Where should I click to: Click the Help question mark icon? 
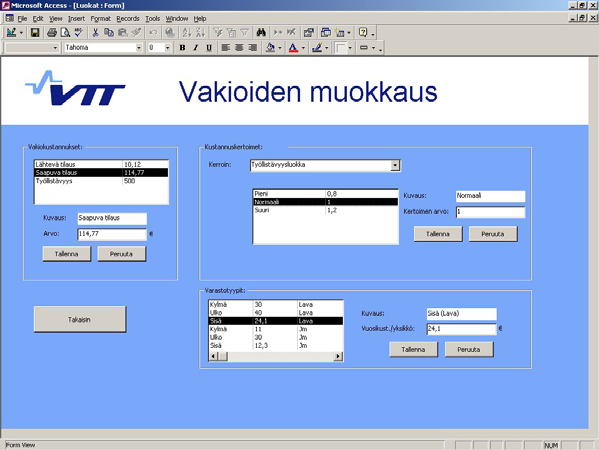click(x=363, y=32)
